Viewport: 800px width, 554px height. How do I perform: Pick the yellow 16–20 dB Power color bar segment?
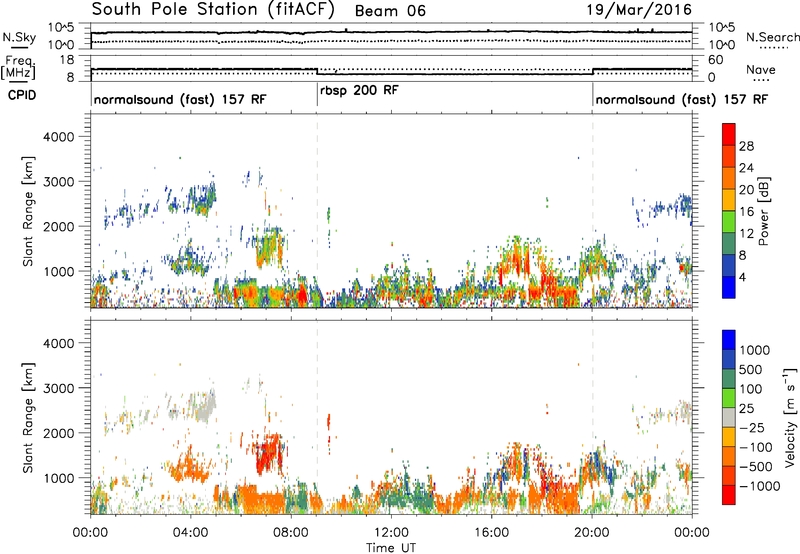[729, 200]
